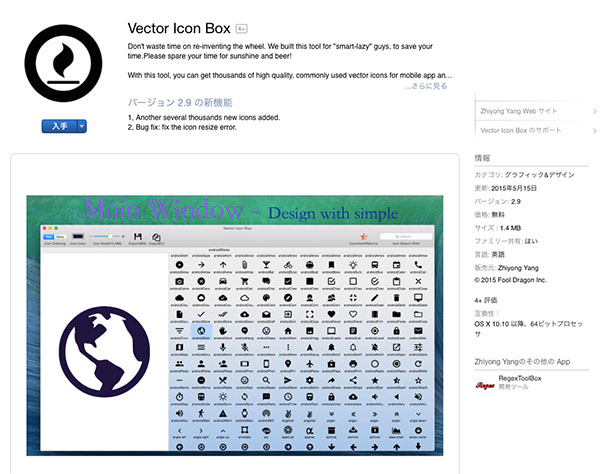600x474 pixels.
Task: Select the filled heart favorite icon
Action: [331, 314]
